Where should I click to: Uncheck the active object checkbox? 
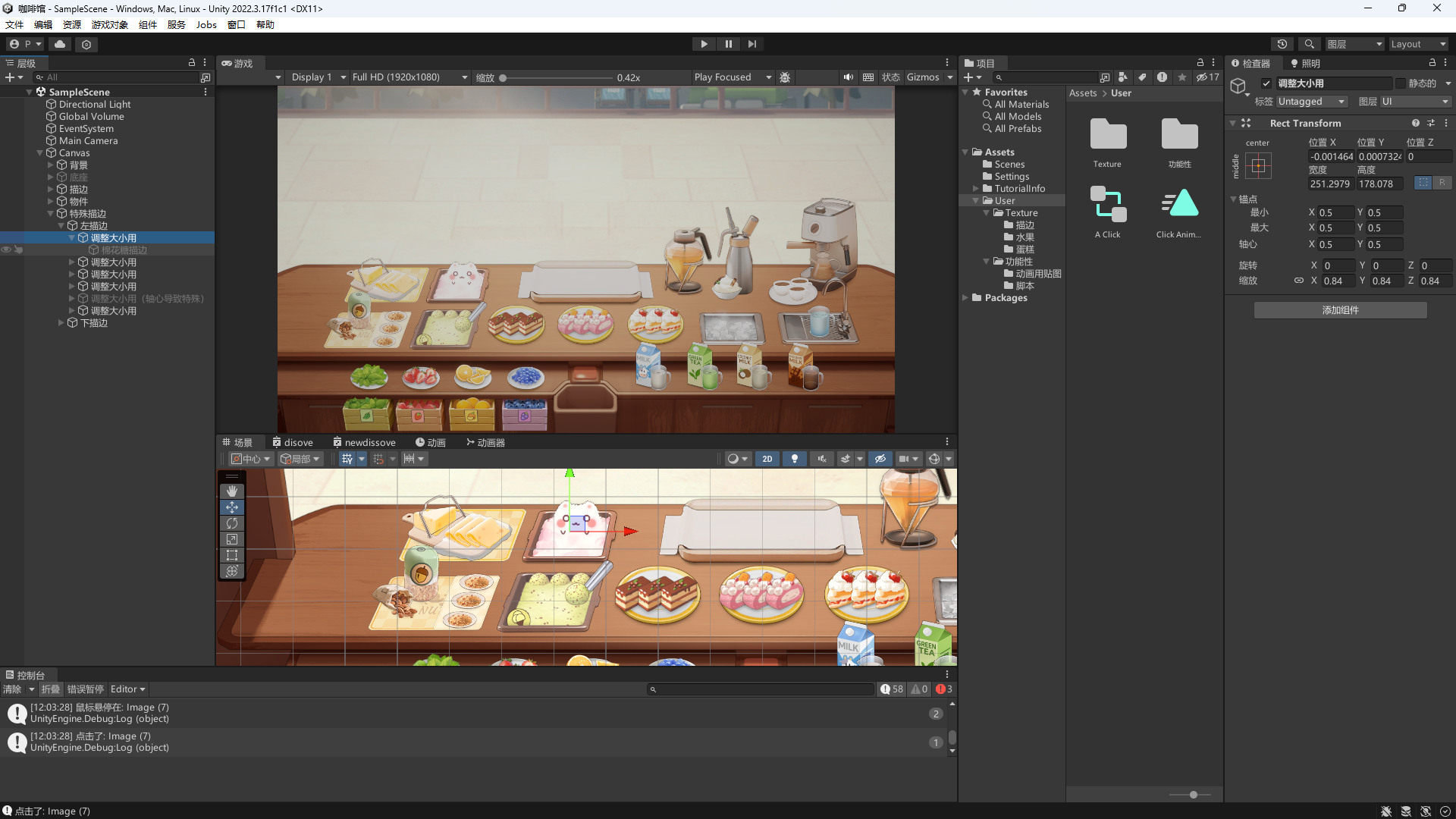click(x=1266, y=83)
